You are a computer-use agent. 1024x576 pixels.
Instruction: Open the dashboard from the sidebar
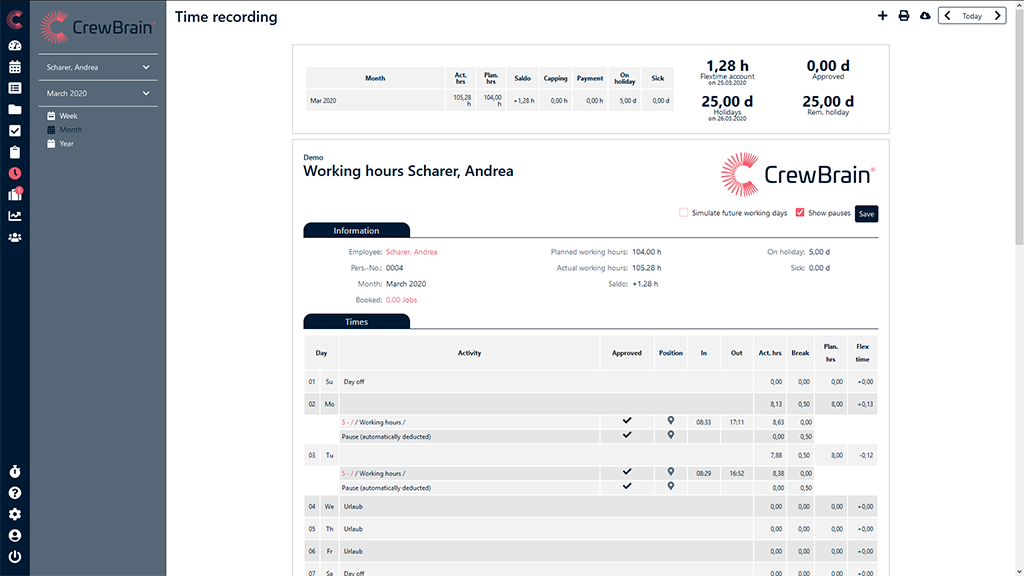[x=15, y=46]
